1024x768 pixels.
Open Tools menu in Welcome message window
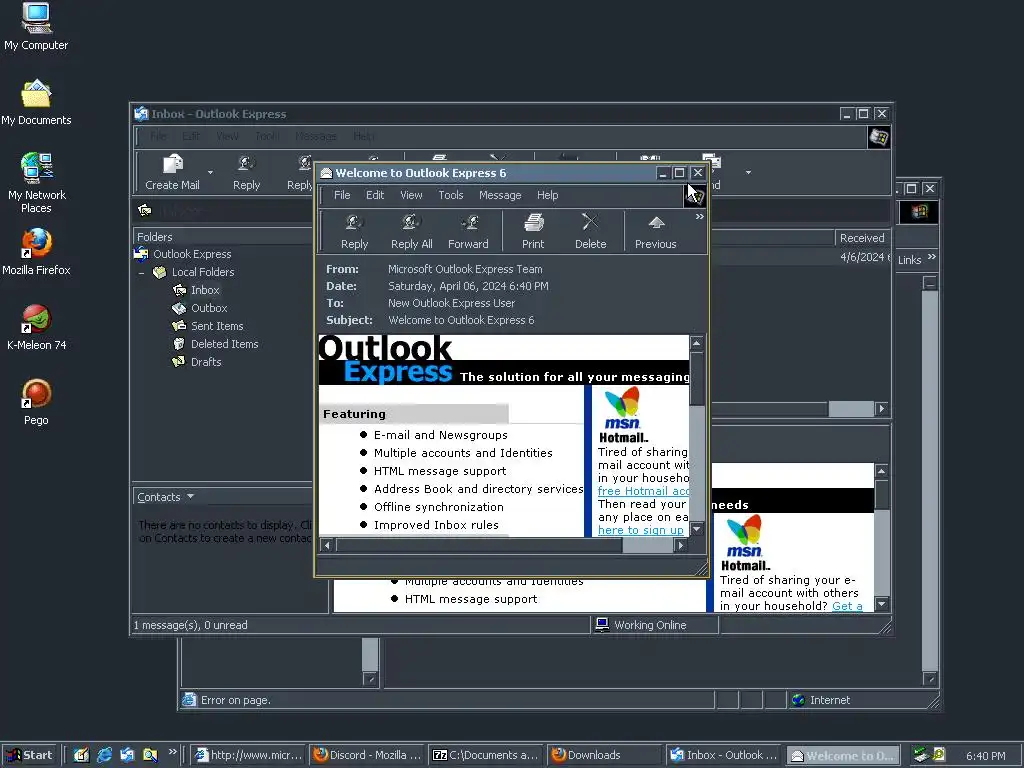(451, 195)
